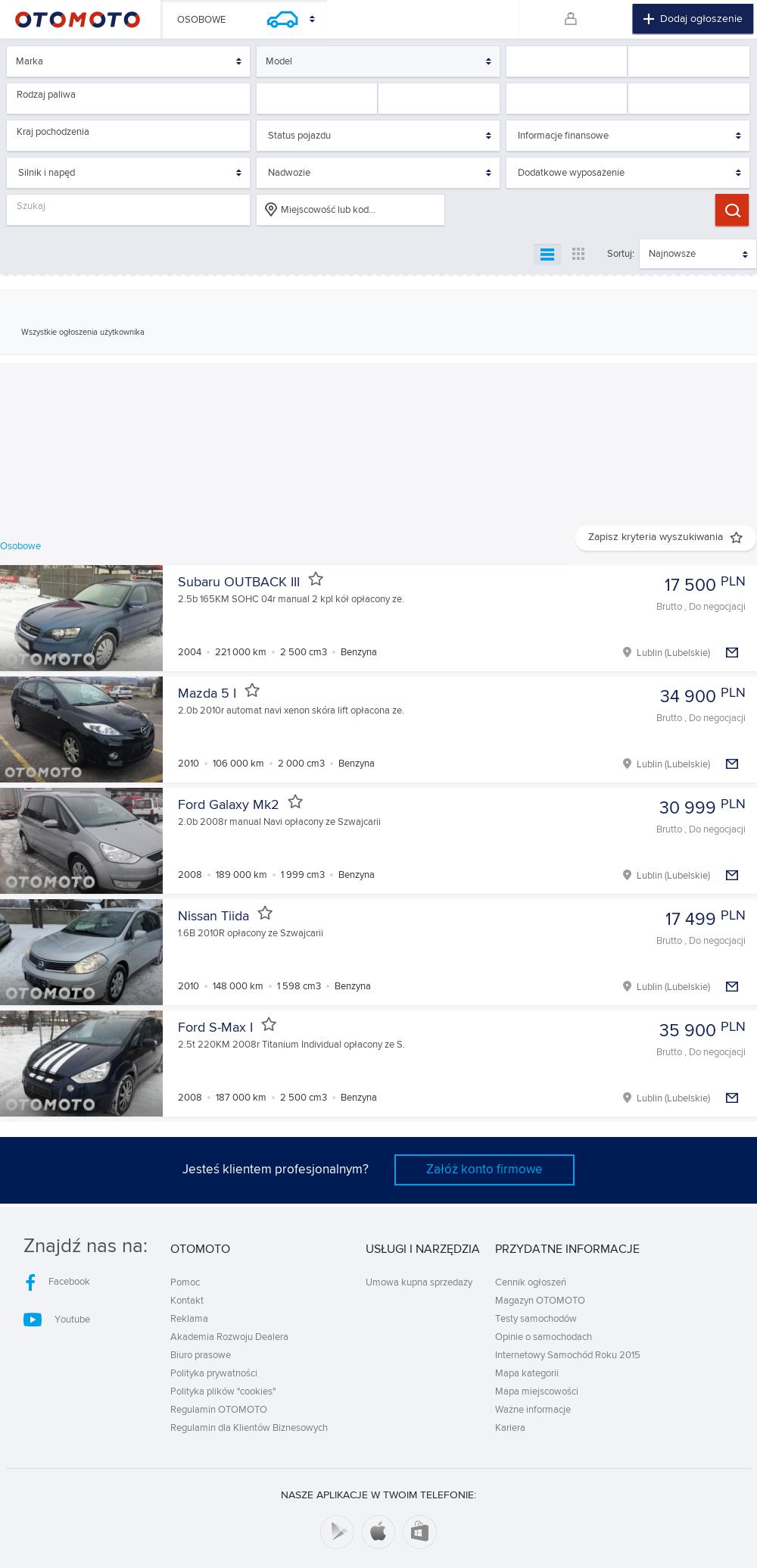
Task: Open Polityka prywatności footer link
Action: tap(213, 1373)
